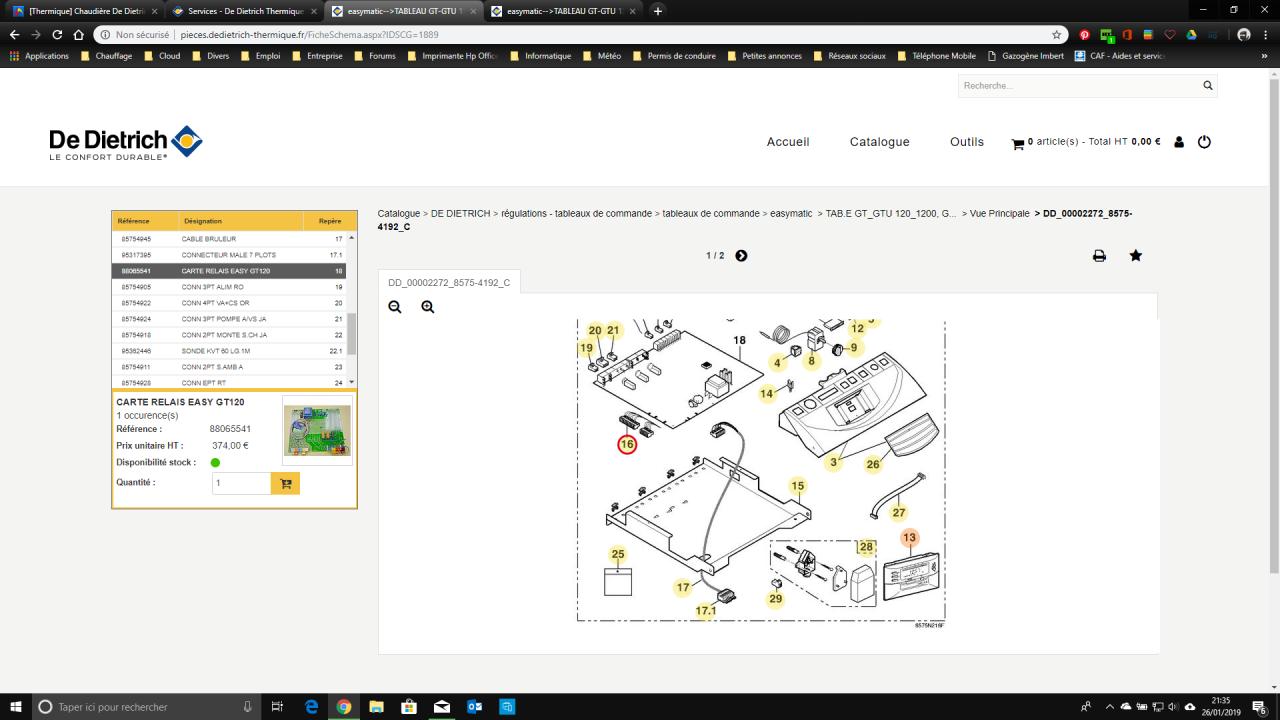Open Microsoft Edge from the taskbar
The height and width of the screenshot is (720, 1280).
(x=311, y=707)
